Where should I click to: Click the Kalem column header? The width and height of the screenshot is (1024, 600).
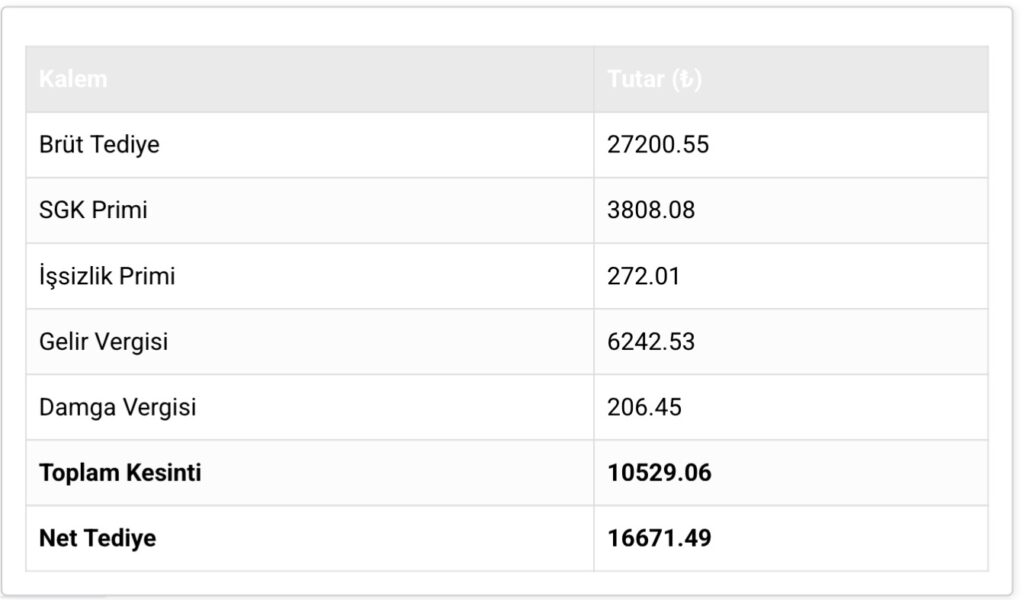pos(73,79)
